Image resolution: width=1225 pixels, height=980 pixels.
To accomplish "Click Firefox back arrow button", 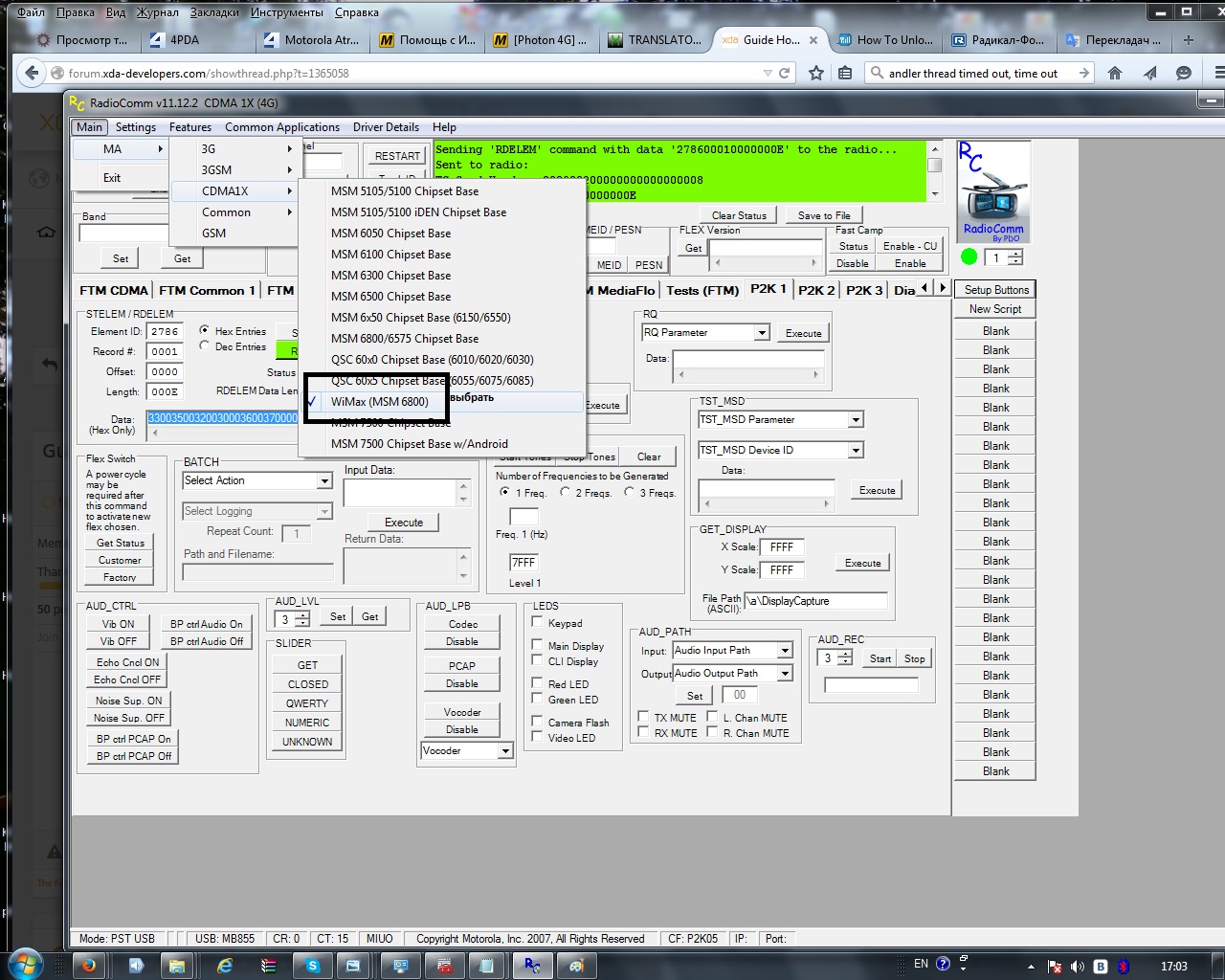I will tap(32, 73).
